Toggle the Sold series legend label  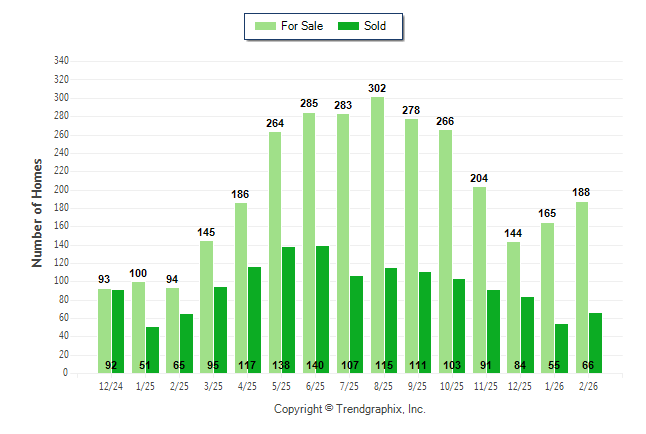tap(376, 26)
